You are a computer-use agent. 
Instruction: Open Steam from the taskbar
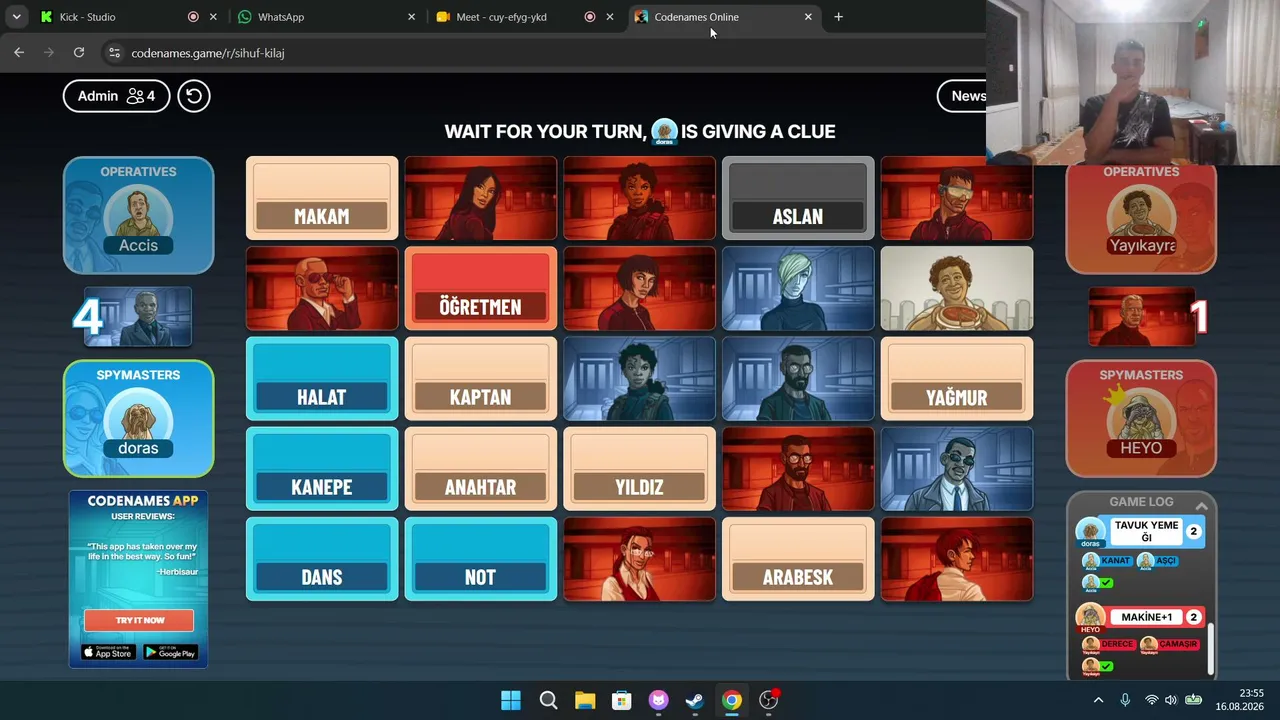(695, 700)
